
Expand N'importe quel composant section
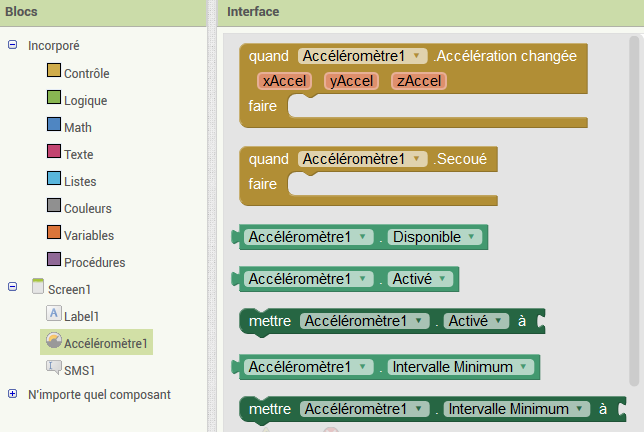[13, 394]
